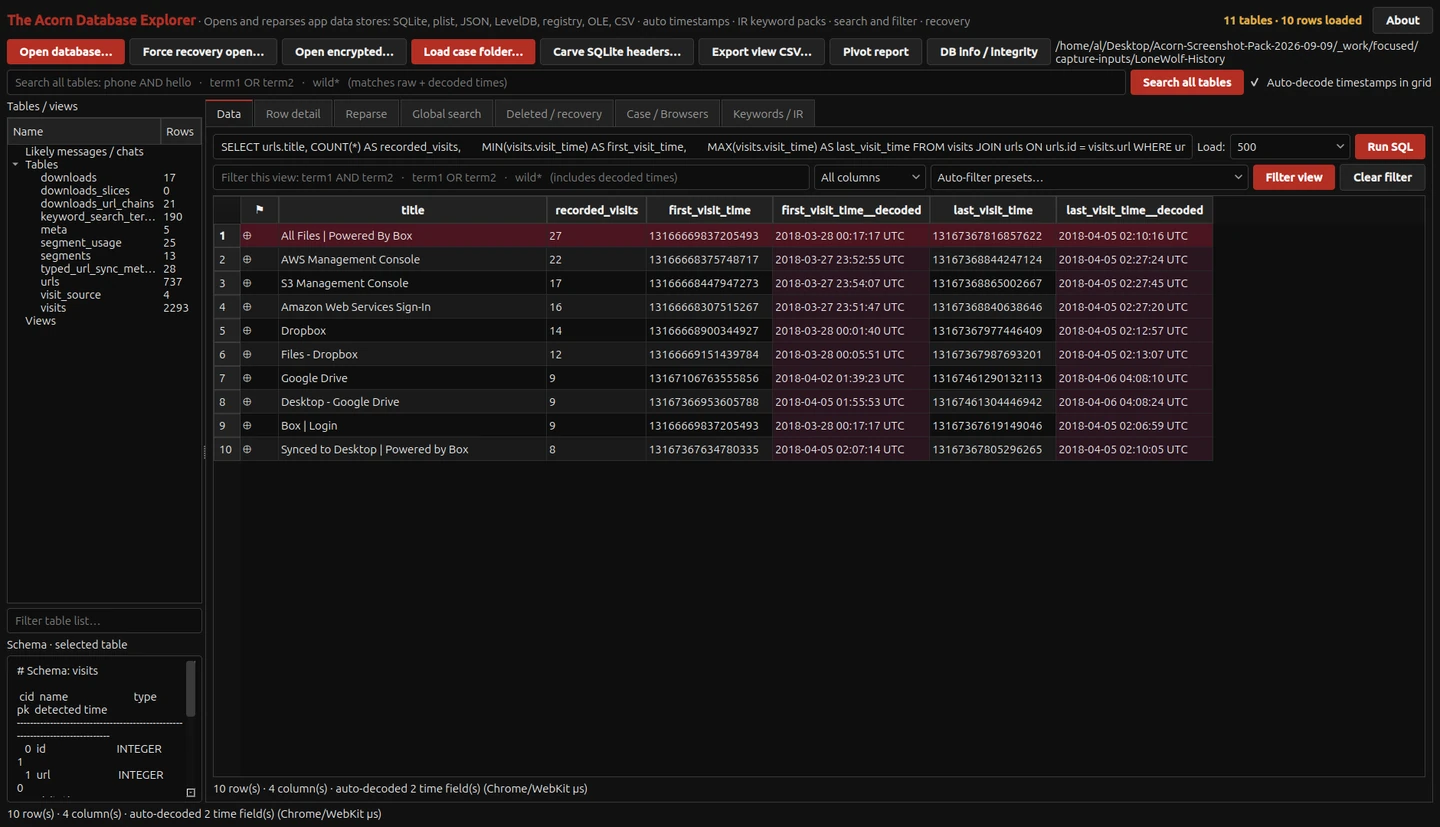Click the ⊕ icon in row 5 Dropbox
The height and width of the screenshot is (827, 1440).
[247, 331]
